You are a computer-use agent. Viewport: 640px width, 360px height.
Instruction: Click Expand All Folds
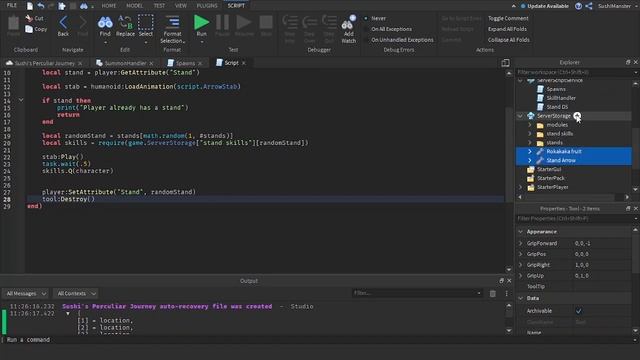[507, 29]
